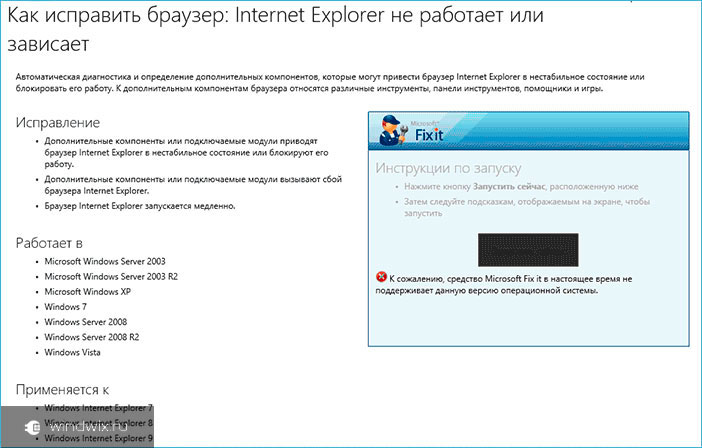Click list item 'Windows 7'
The width and height of the screenshot is (702, 448).
coord(65,307)
